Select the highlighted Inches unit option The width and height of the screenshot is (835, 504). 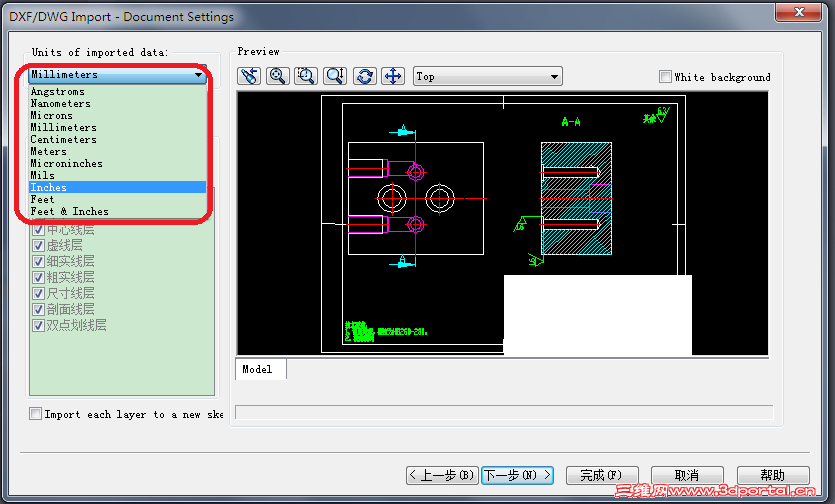[117, 188]
